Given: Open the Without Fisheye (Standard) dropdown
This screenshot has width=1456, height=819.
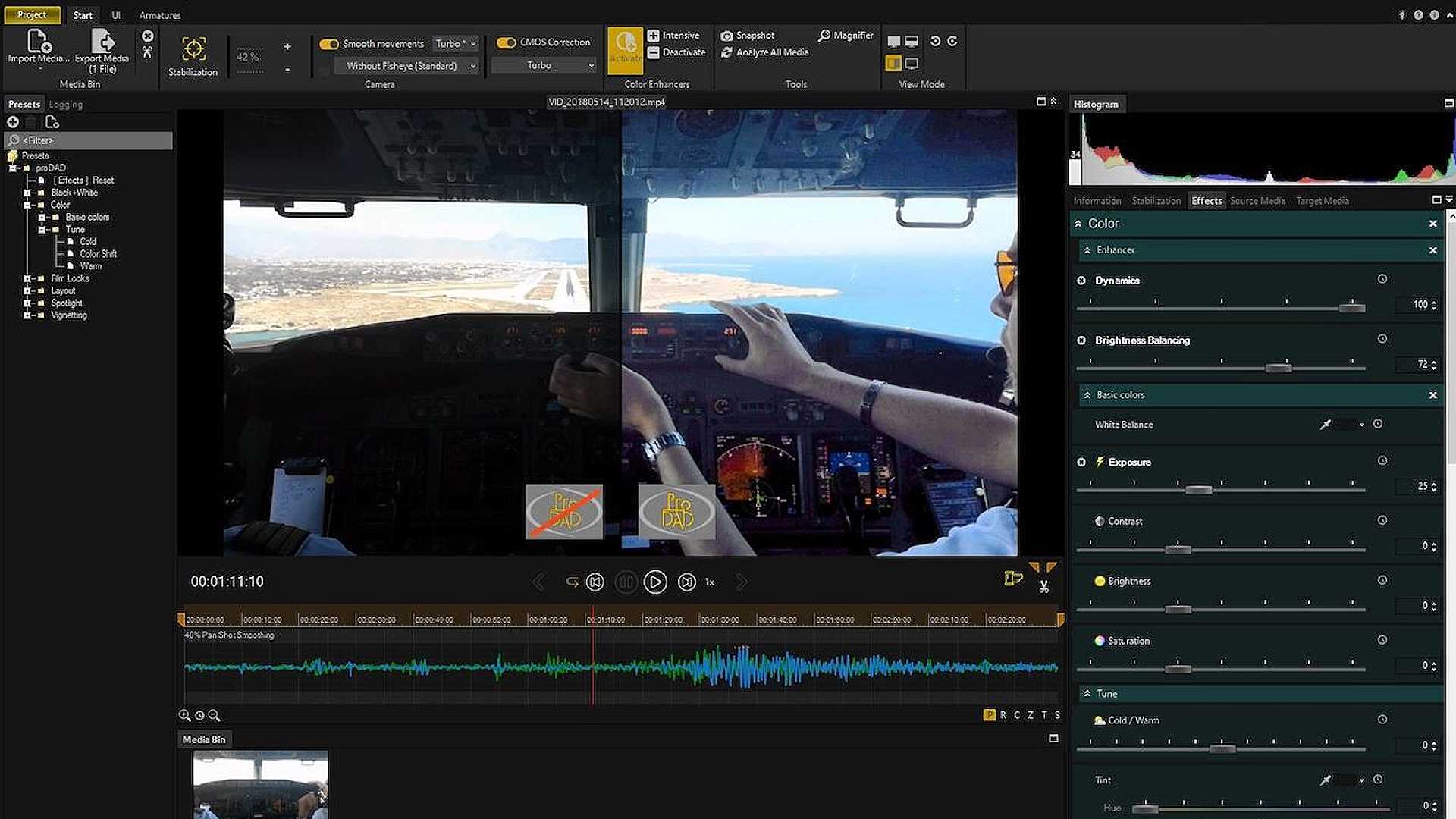Looking at the screenshot, I should pos(410,66).
